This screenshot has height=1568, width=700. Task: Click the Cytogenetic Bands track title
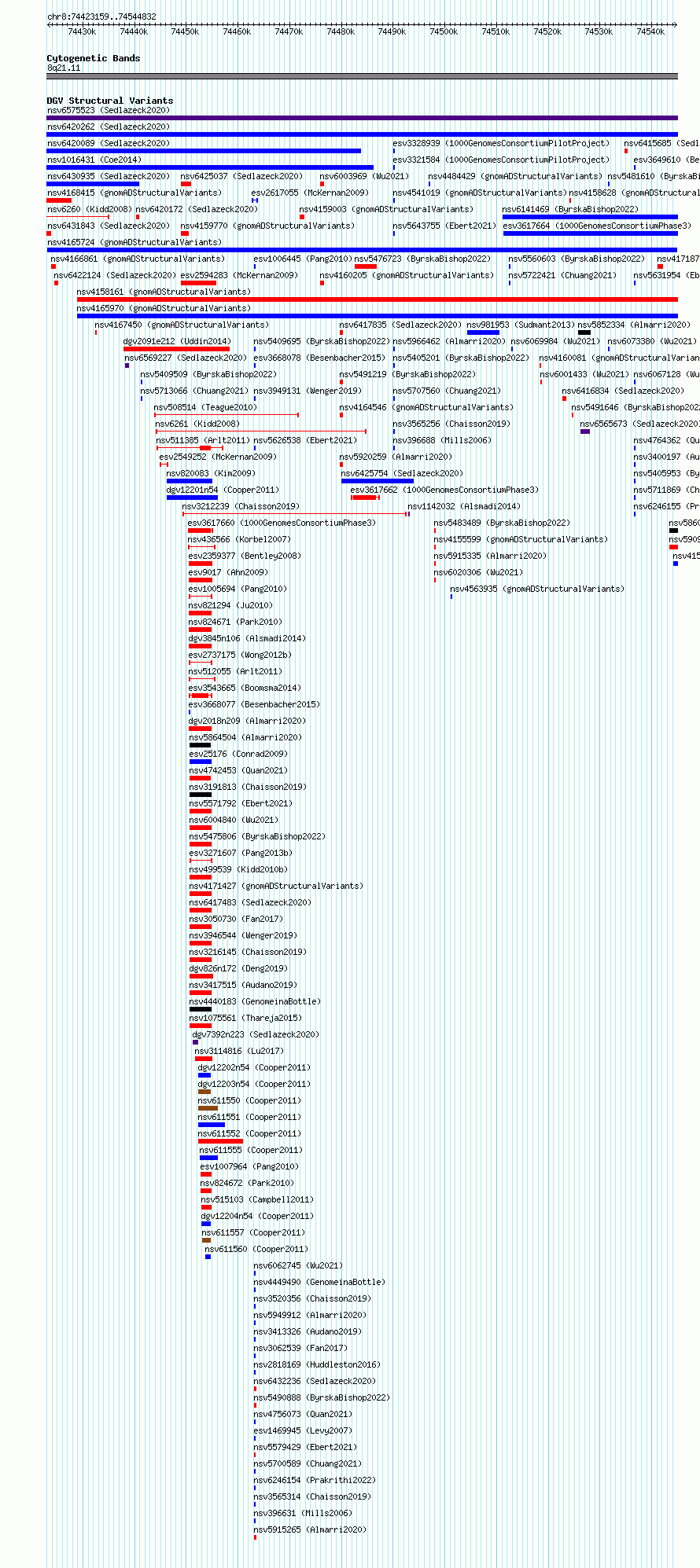pos(94,58)
